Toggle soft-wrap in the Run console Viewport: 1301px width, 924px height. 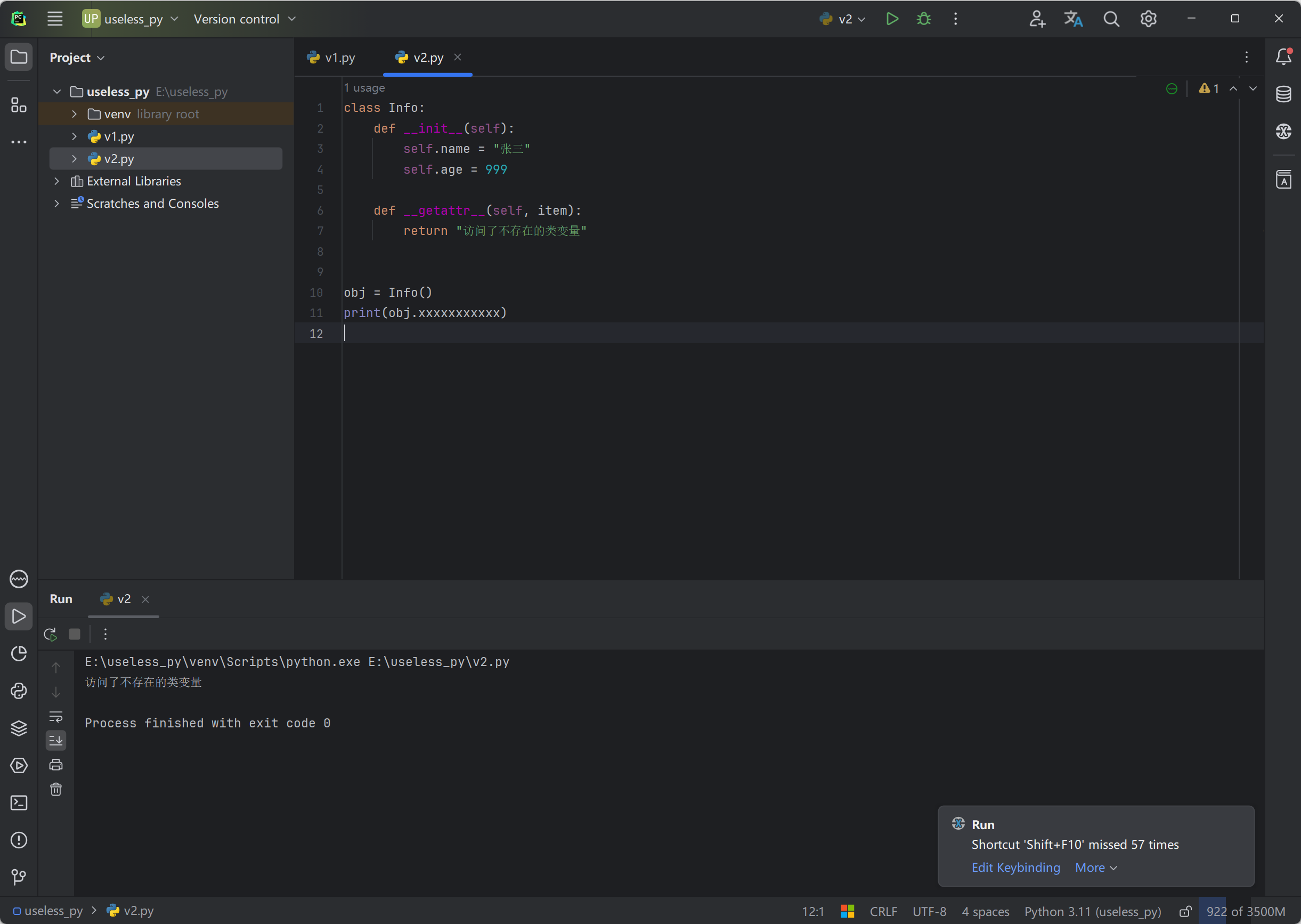tap(56, 716)
